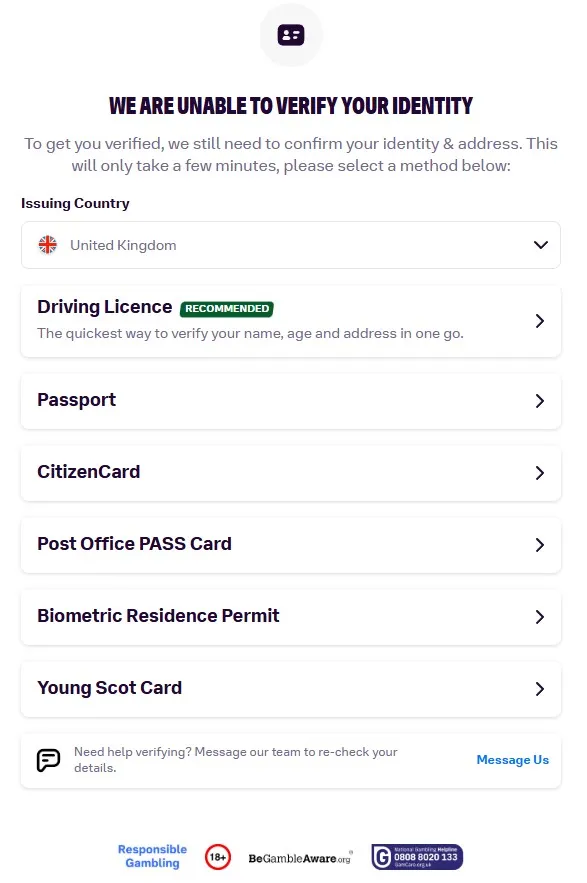The width and height of the screenshot is (587, 883).
Task: Click the United Kingdom country selector field
Action: [x=291, y=244]
